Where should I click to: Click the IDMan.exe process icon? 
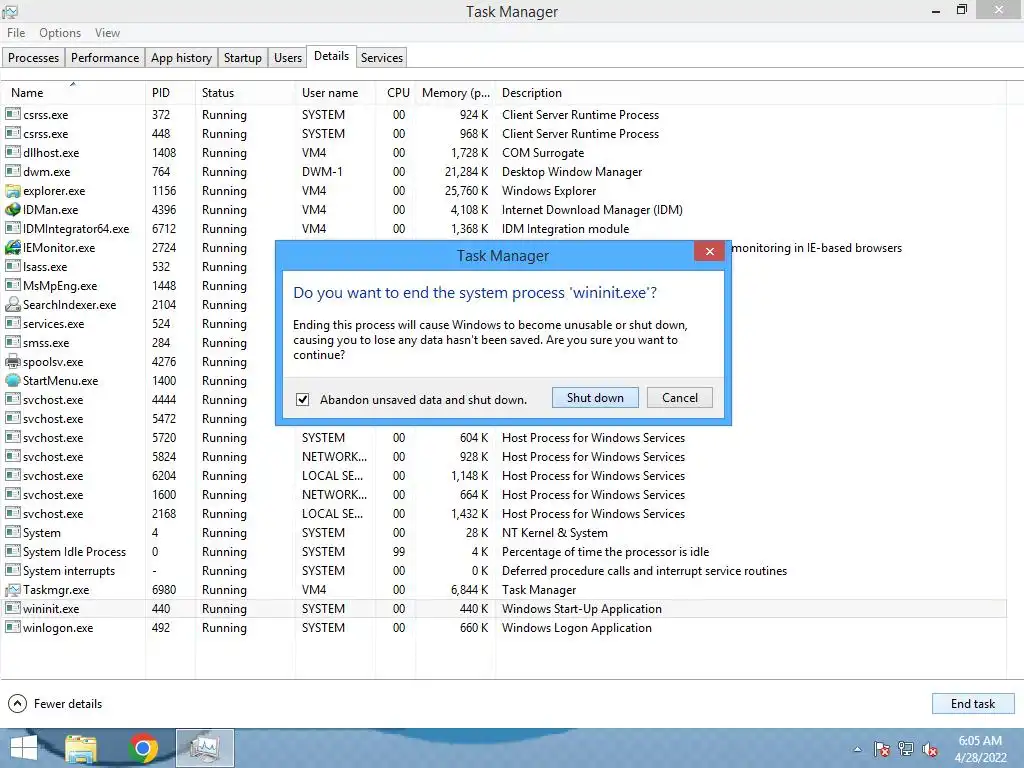[12, 210]
